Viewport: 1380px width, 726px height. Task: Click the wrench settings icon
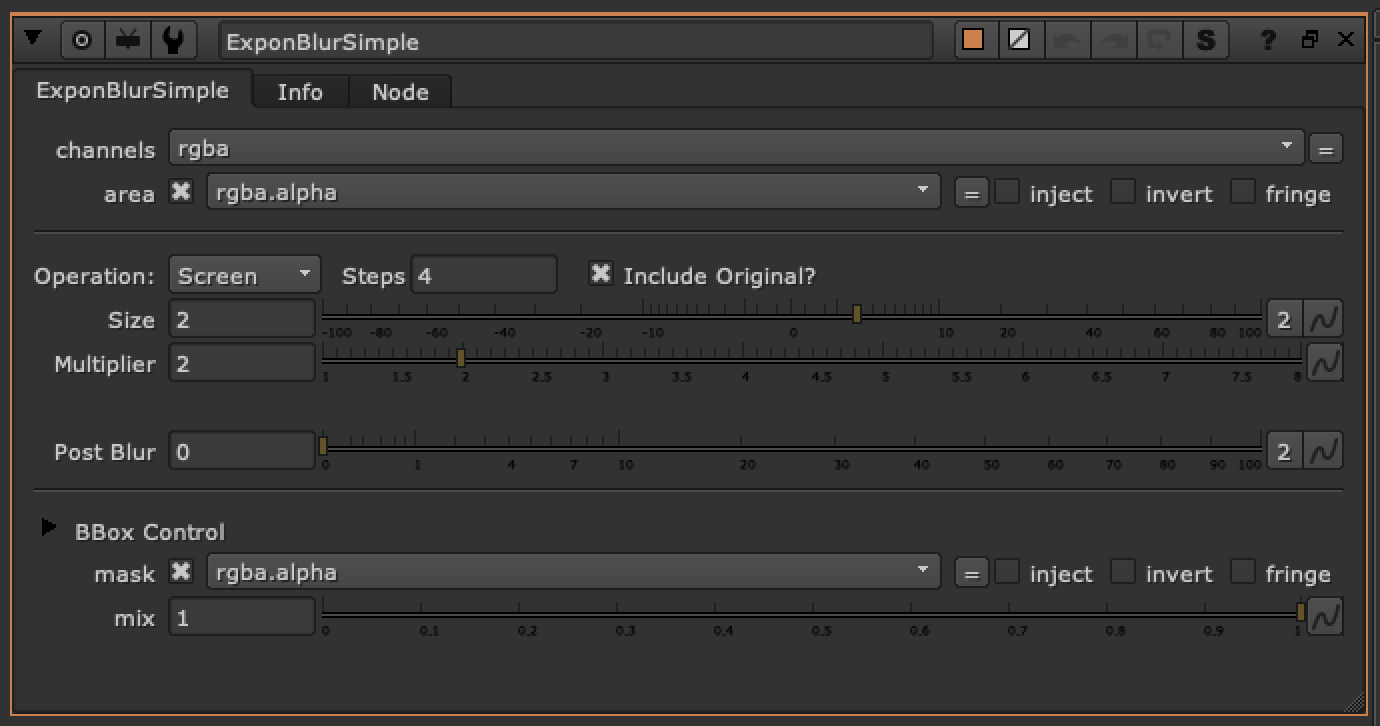[x=172, y=41]
